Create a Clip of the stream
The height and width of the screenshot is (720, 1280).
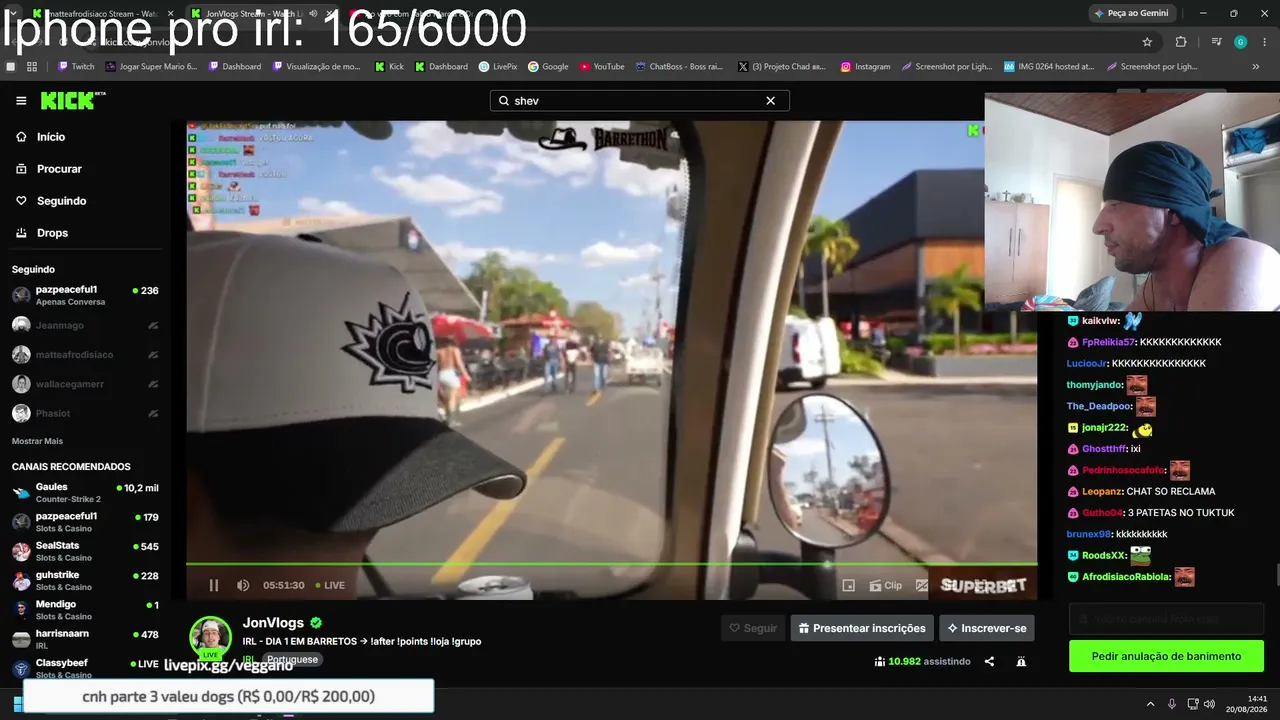coord(885,586)
